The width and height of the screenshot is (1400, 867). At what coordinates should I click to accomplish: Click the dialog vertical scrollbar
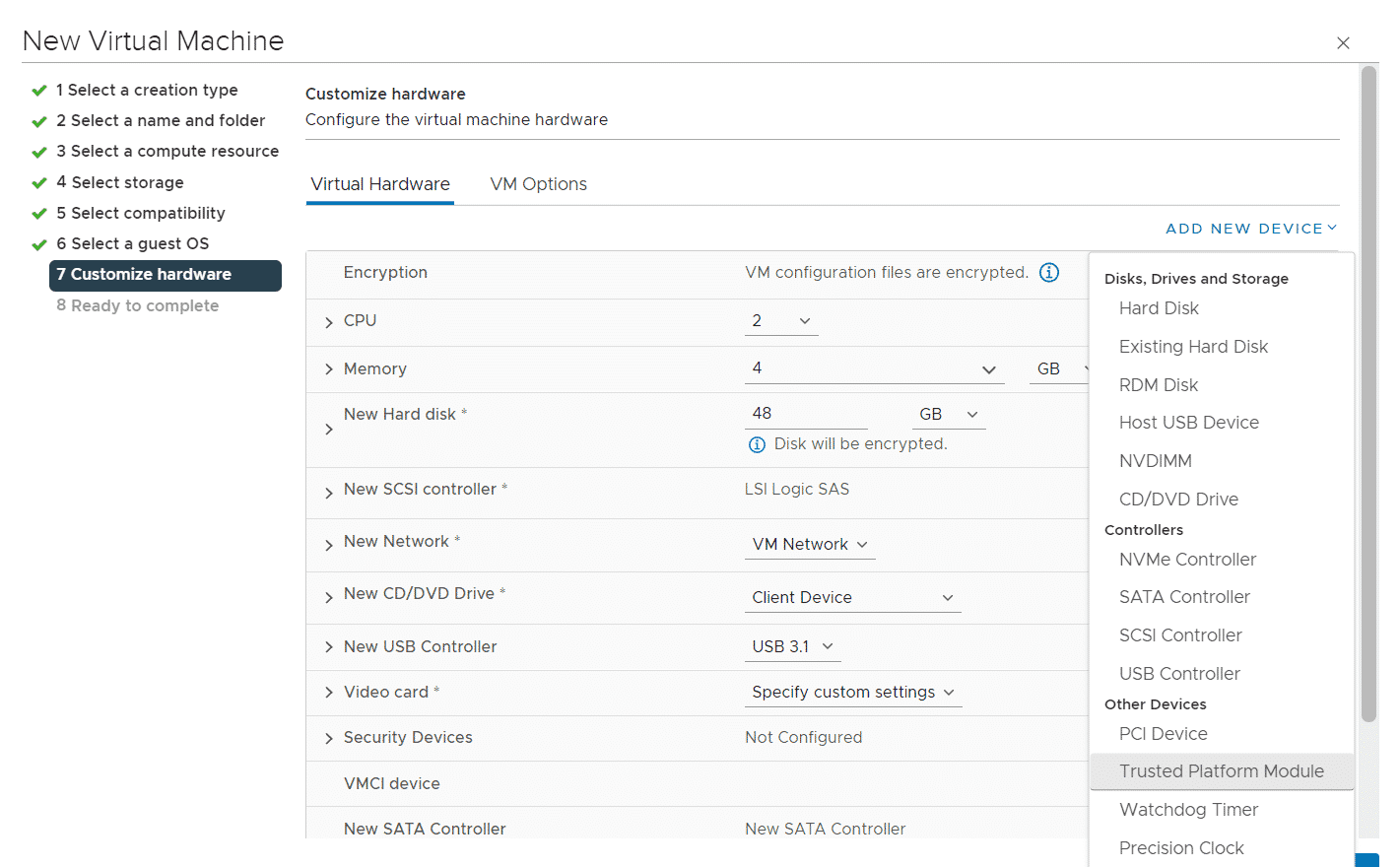(1368, 394)
